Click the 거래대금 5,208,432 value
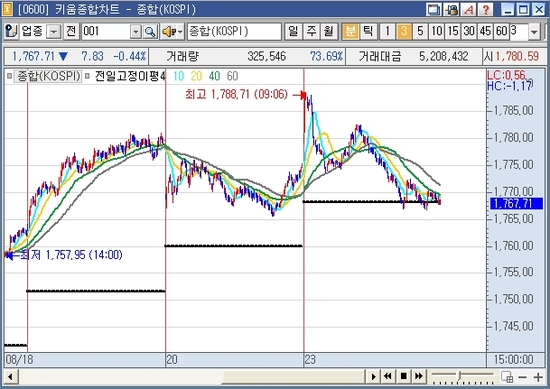This screenshot has height=389, width=550. point(443,56)
